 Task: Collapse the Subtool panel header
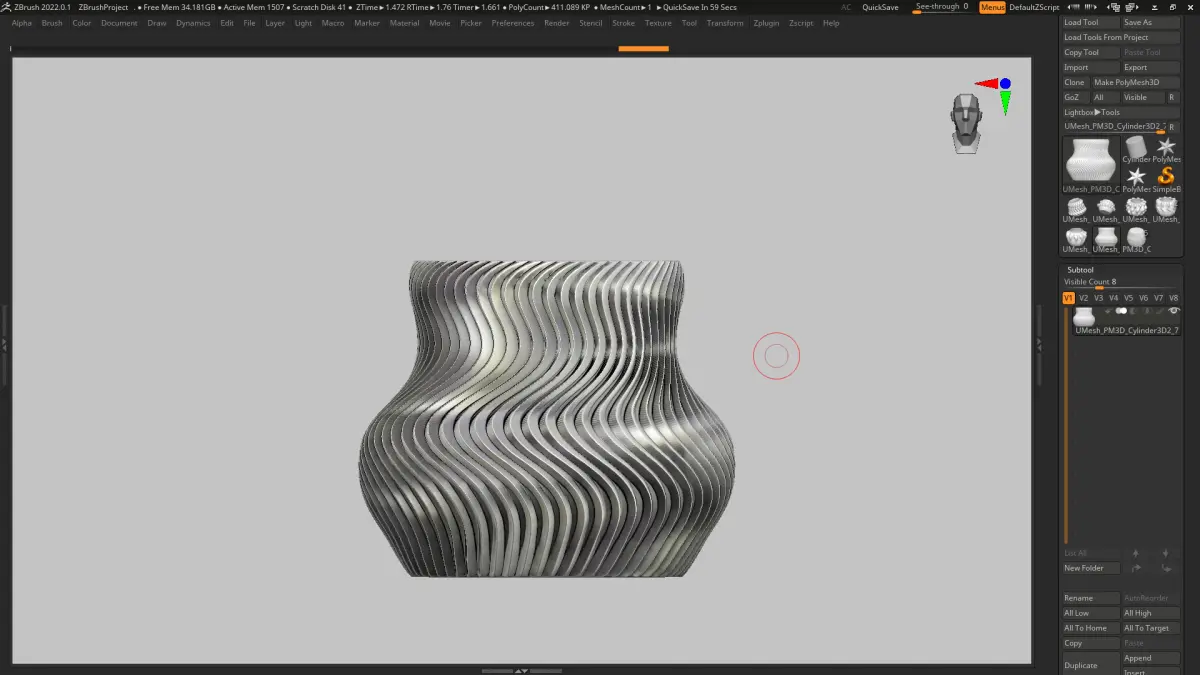[1080, 270]
